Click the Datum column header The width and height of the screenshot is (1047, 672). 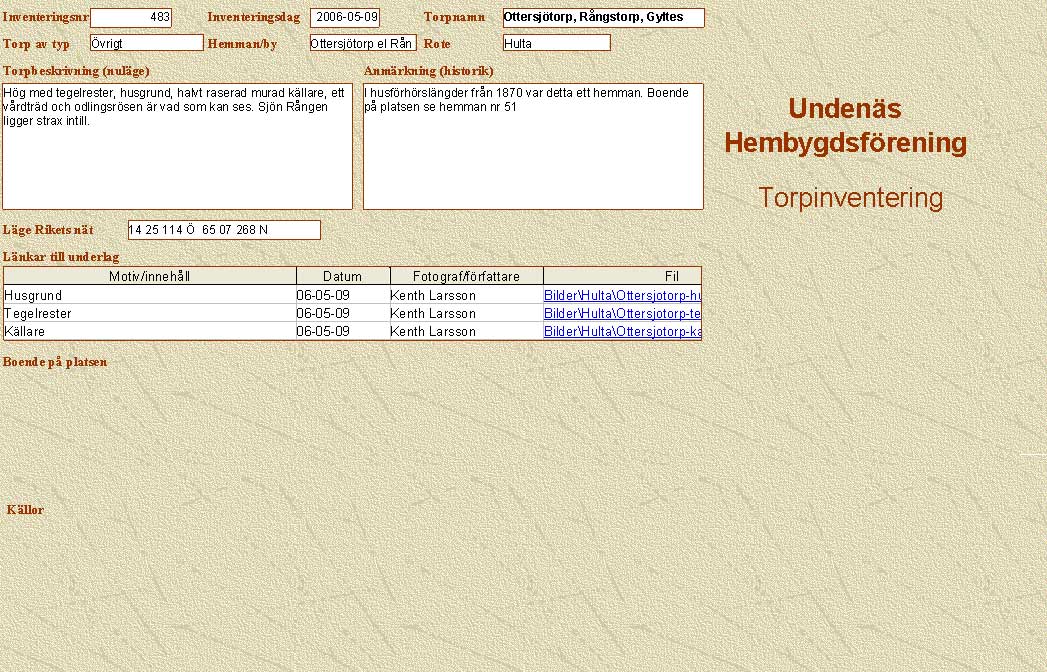pyautogui.click(x=342, y=276)
